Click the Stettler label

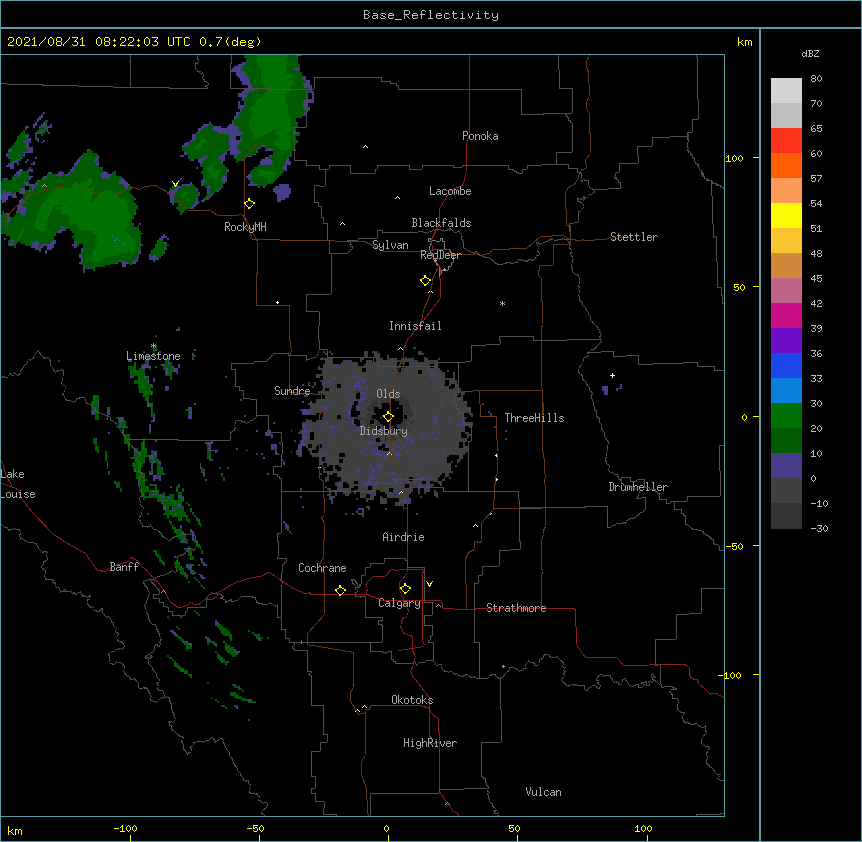634,237
